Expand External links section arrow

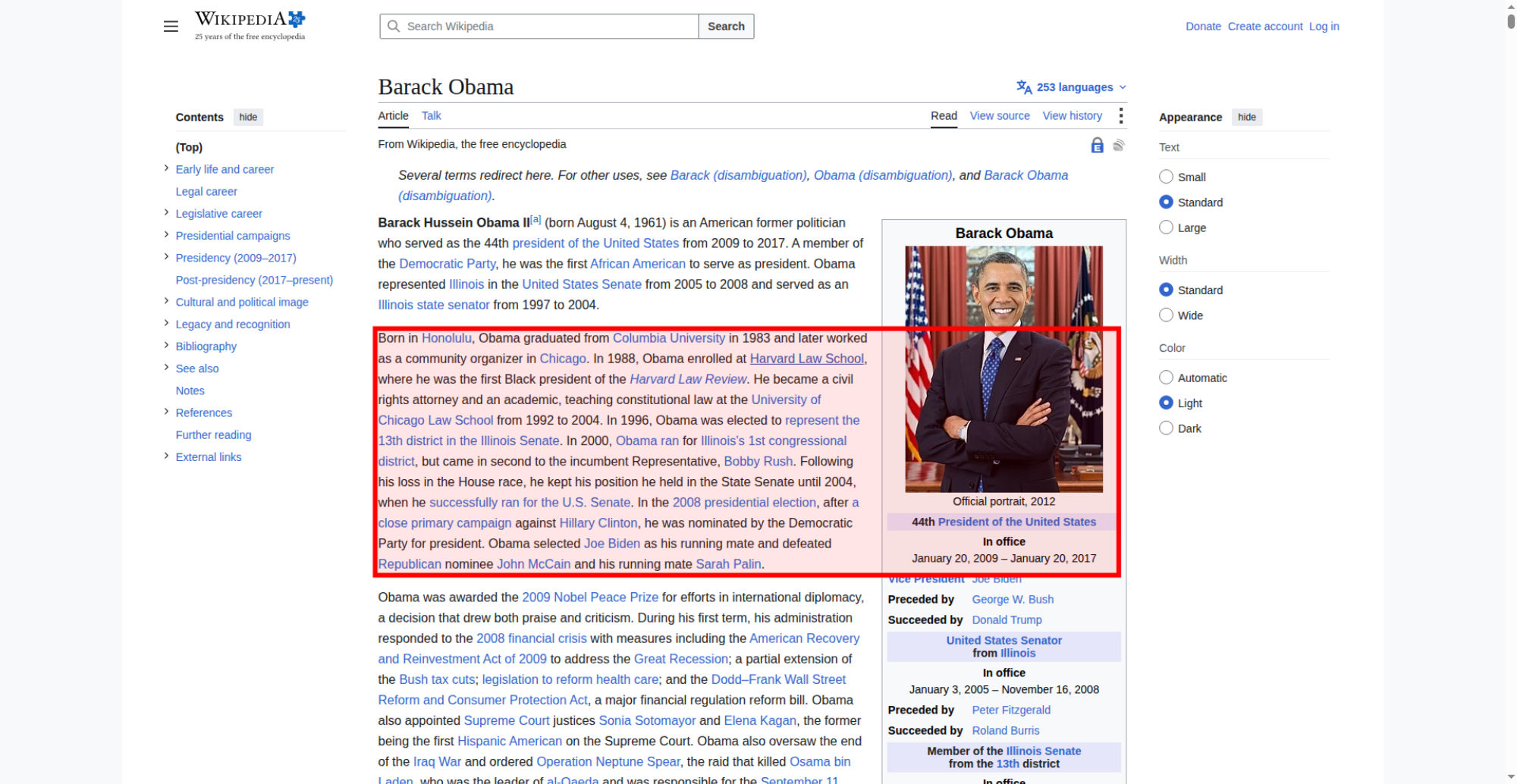pyautogui.click(x=166, y=456)
